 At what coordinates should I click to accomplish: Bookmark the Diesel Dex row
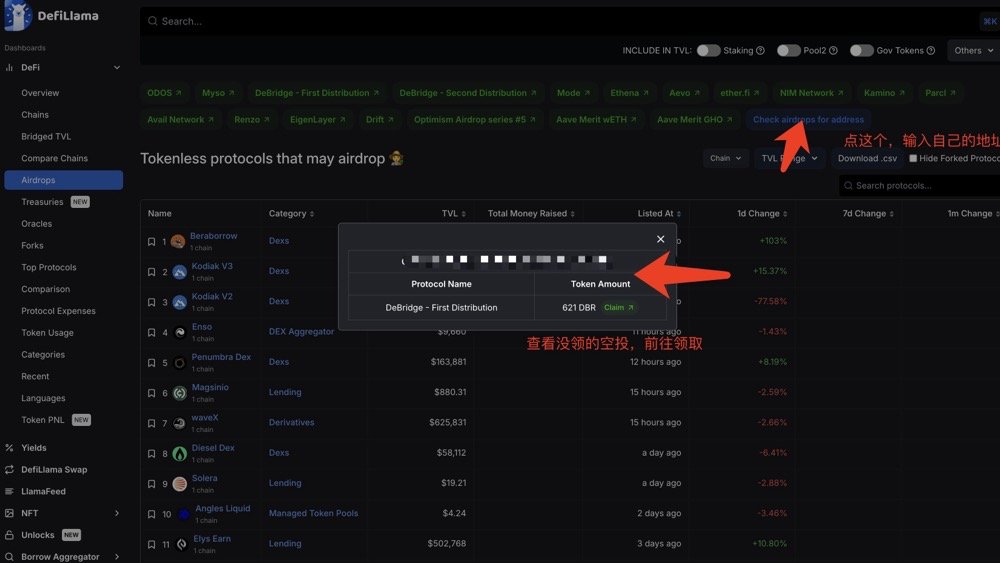(x=151, y=453)
